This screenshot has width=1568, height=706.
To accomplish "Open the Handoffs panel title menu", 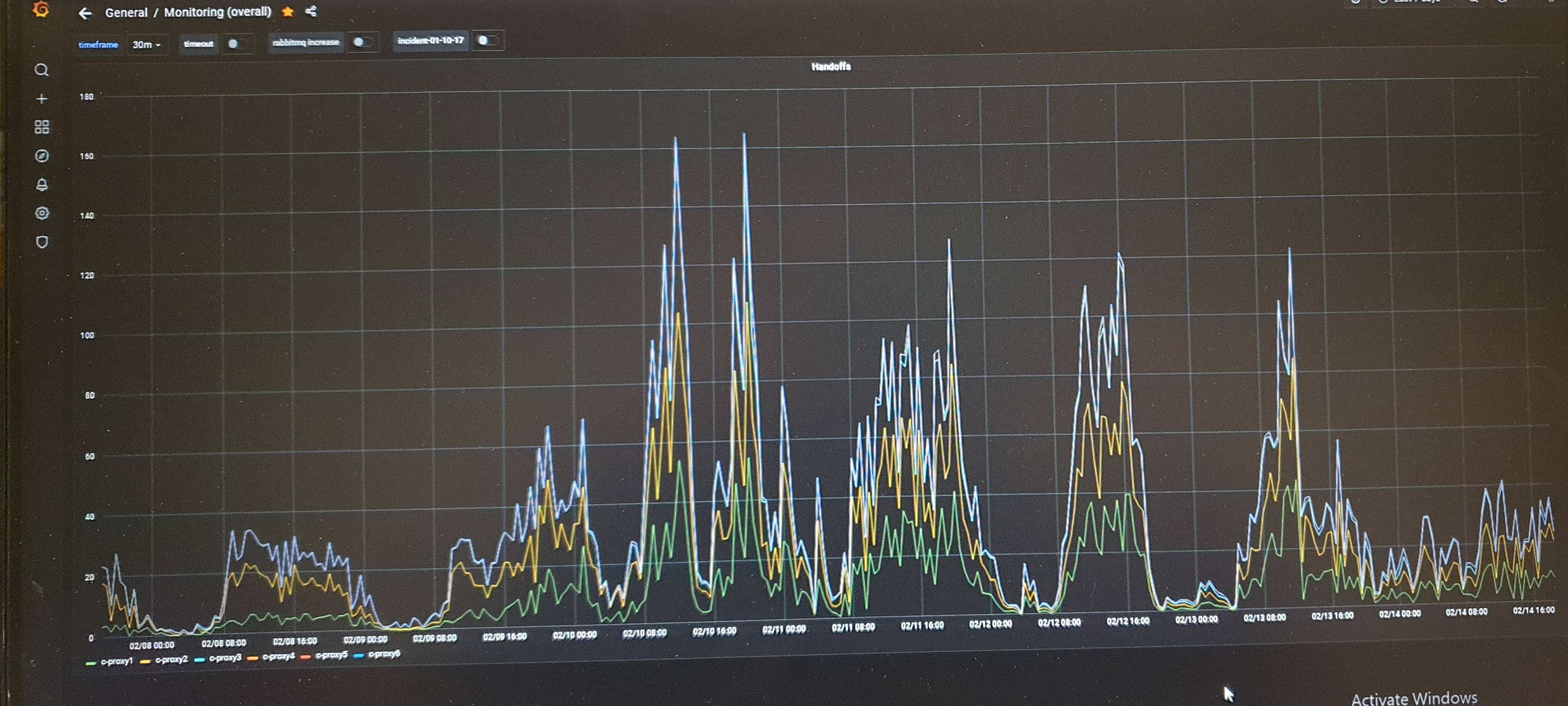I will tap(830, 66).
